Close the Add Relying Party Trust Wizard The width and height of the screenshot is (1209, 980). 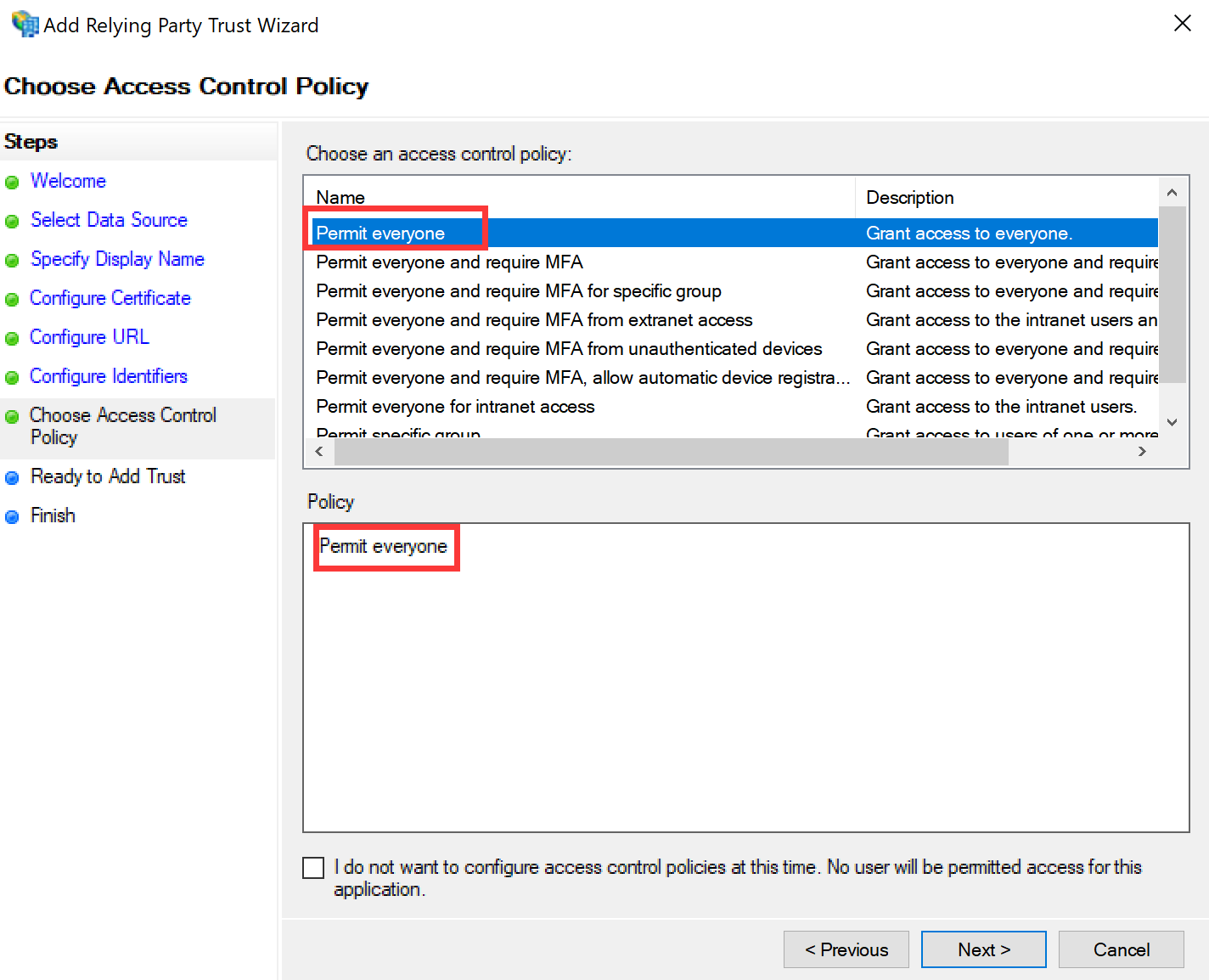[1182, 24]
